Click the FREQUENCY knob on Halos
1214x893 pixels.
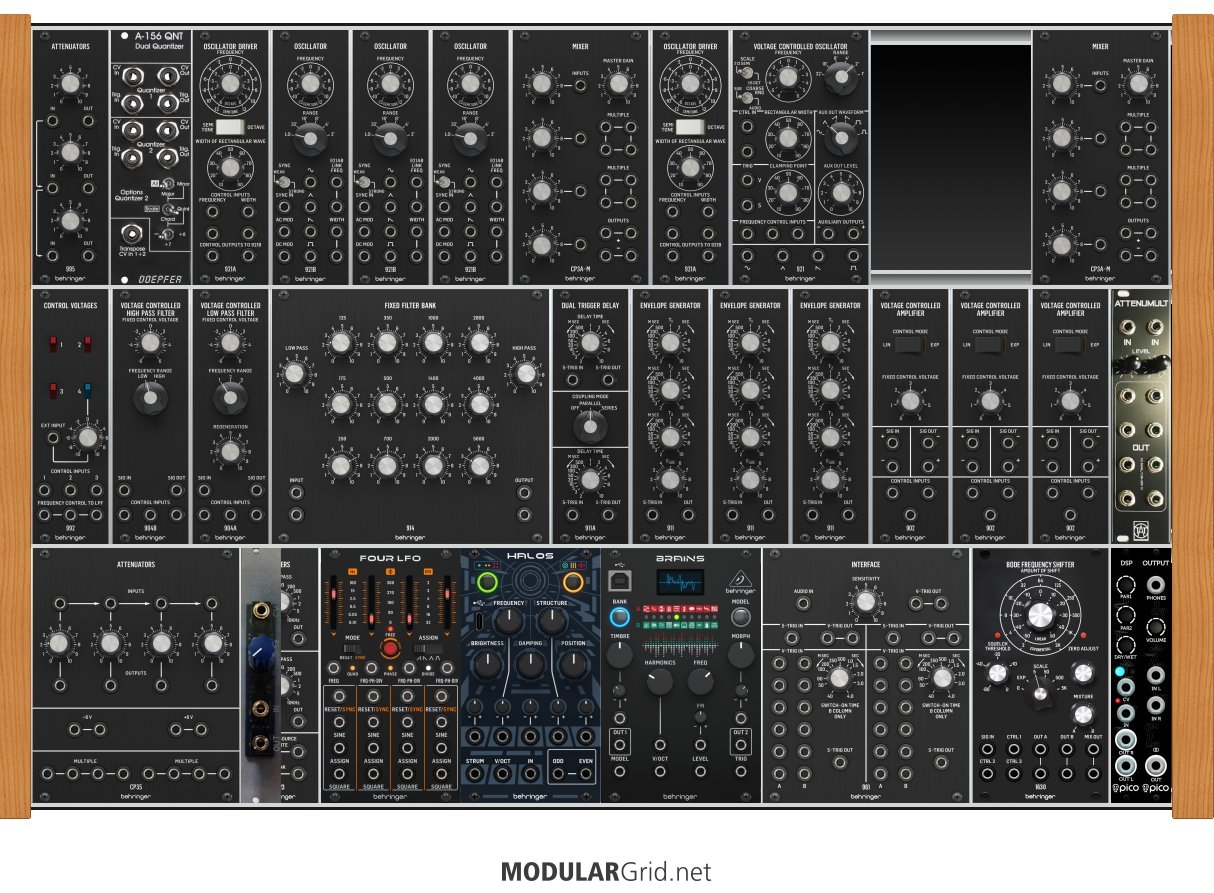(x=508, y=622)
